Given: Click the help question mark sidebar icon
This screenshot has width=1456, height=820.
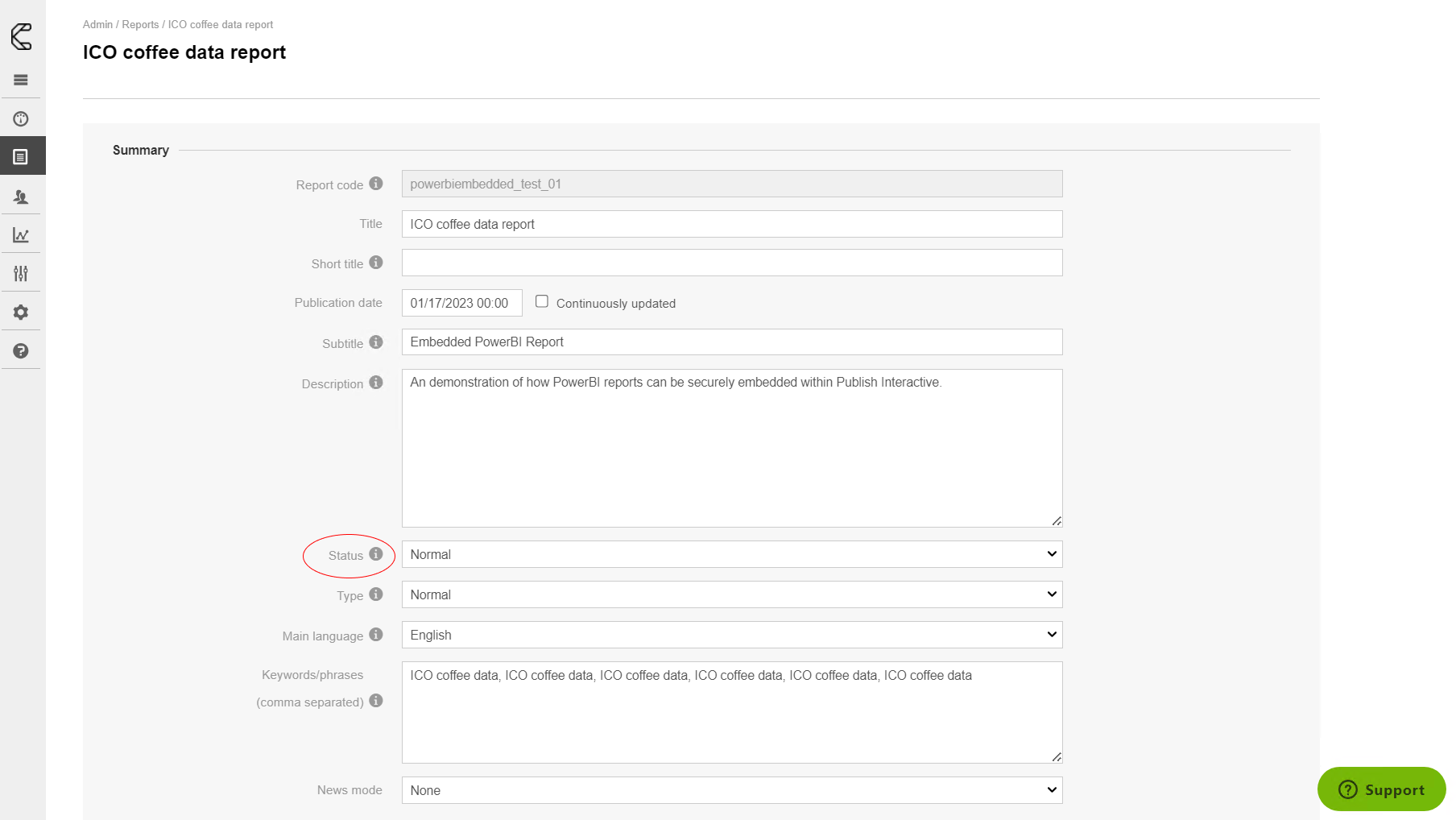Looking at the screenshot, I should (21, 351).
